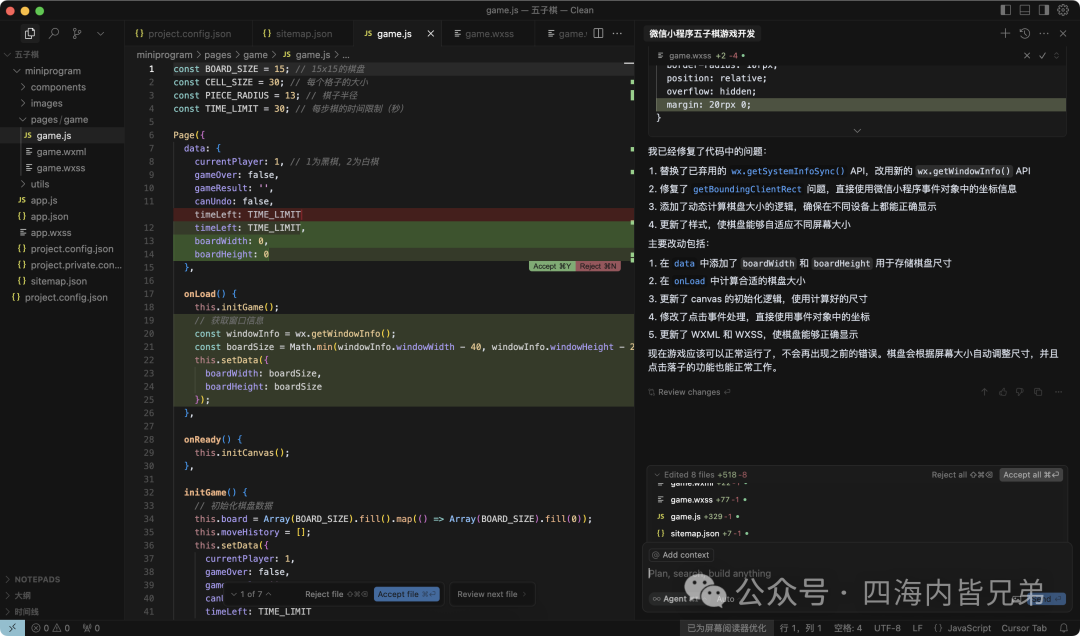Toggle the bottom panel layout icon

[x=1025, y=10]
